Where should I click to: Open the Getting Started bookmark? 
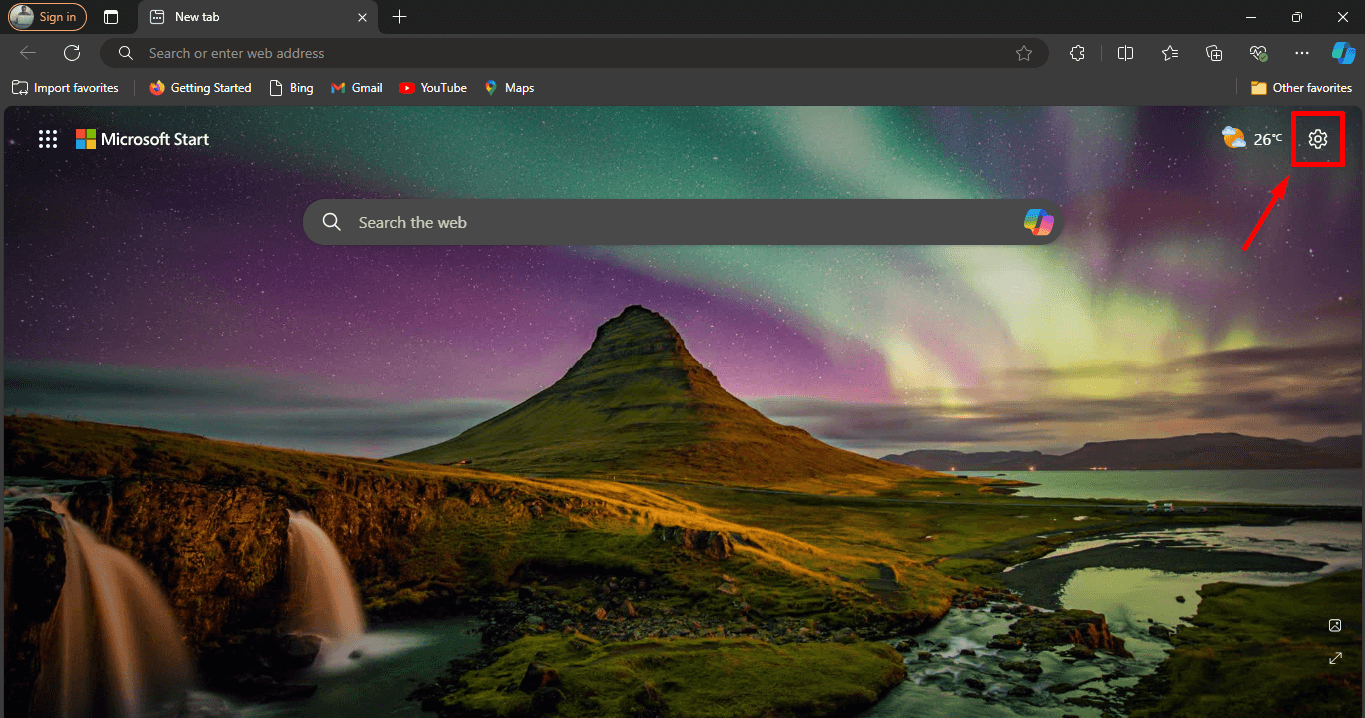pos(200,88)
